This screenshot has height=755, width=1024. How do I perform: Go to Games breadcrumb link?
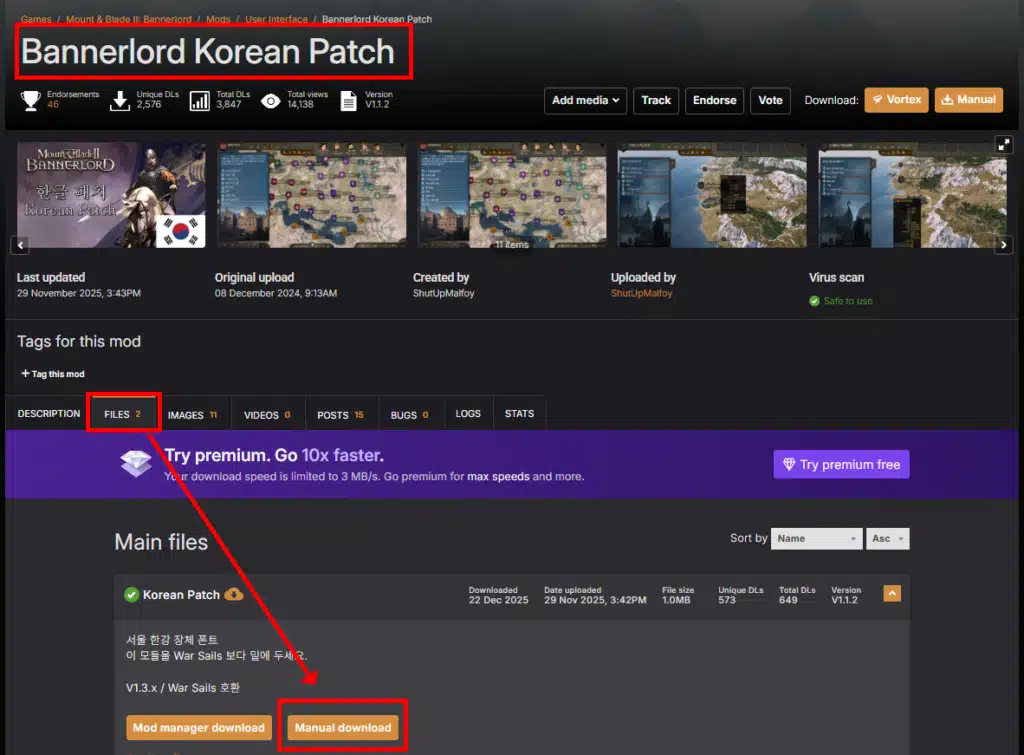(36, 20)
